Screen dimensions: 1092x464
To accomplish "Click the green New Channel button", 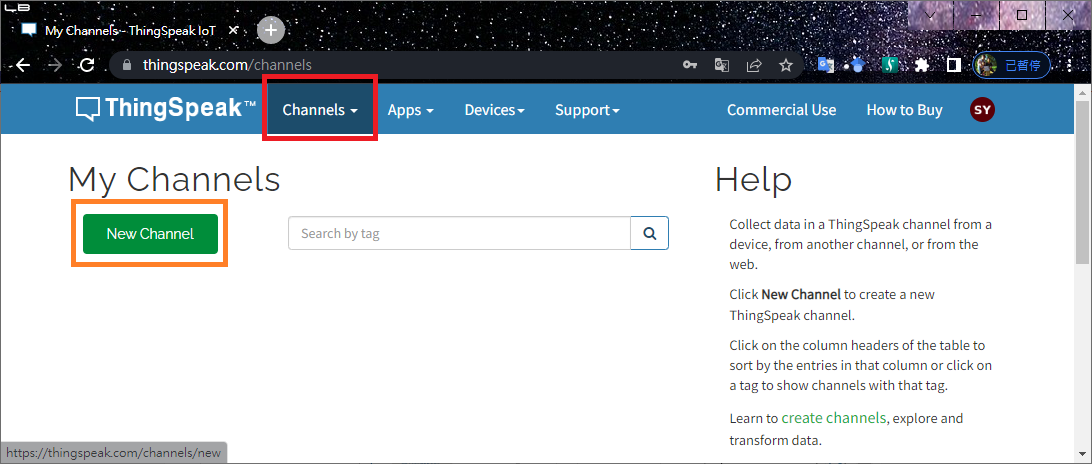I will click(x=150, y=233).
